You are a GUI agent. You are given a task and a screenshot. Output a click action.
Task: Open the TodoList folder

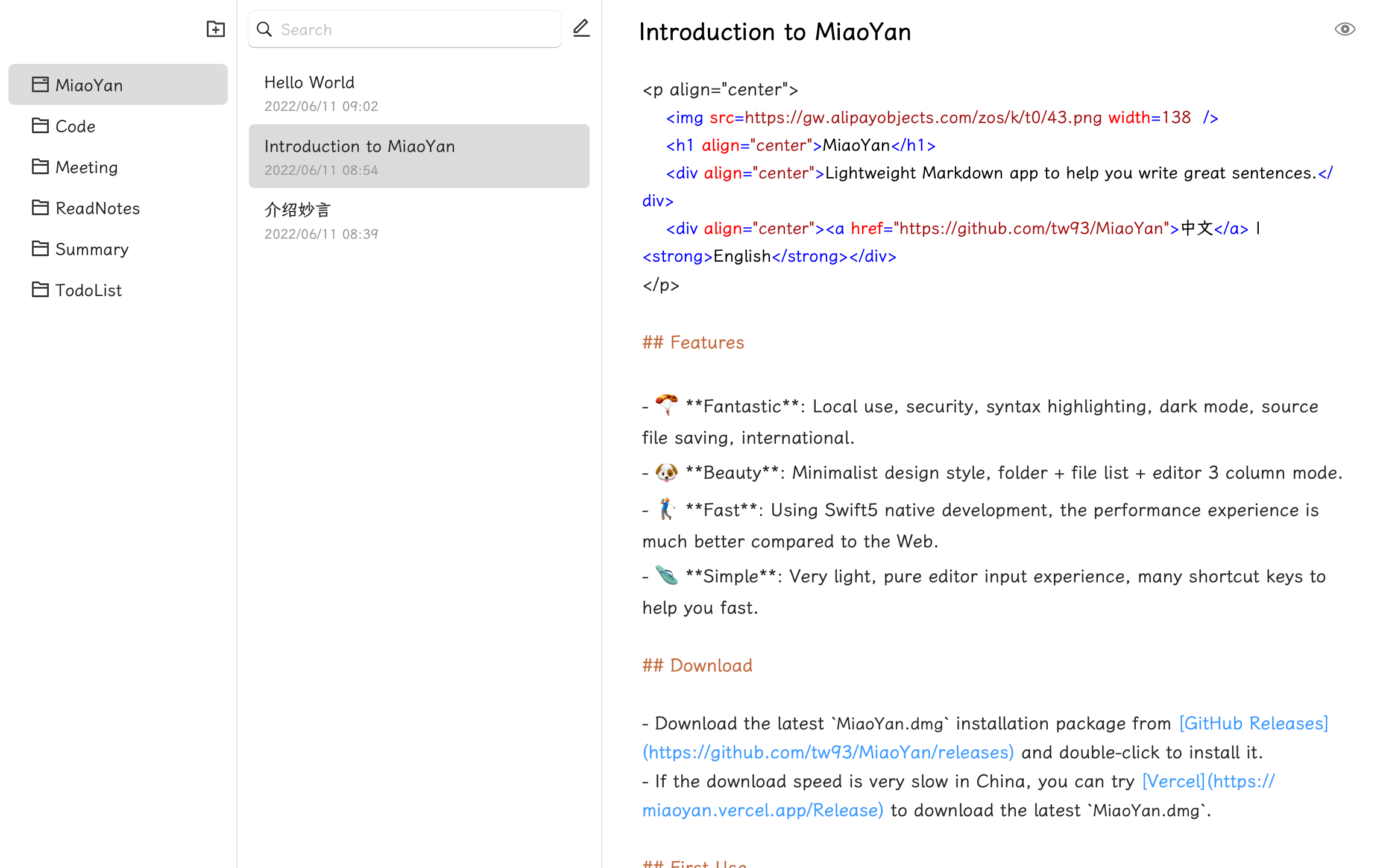[118, 290]
